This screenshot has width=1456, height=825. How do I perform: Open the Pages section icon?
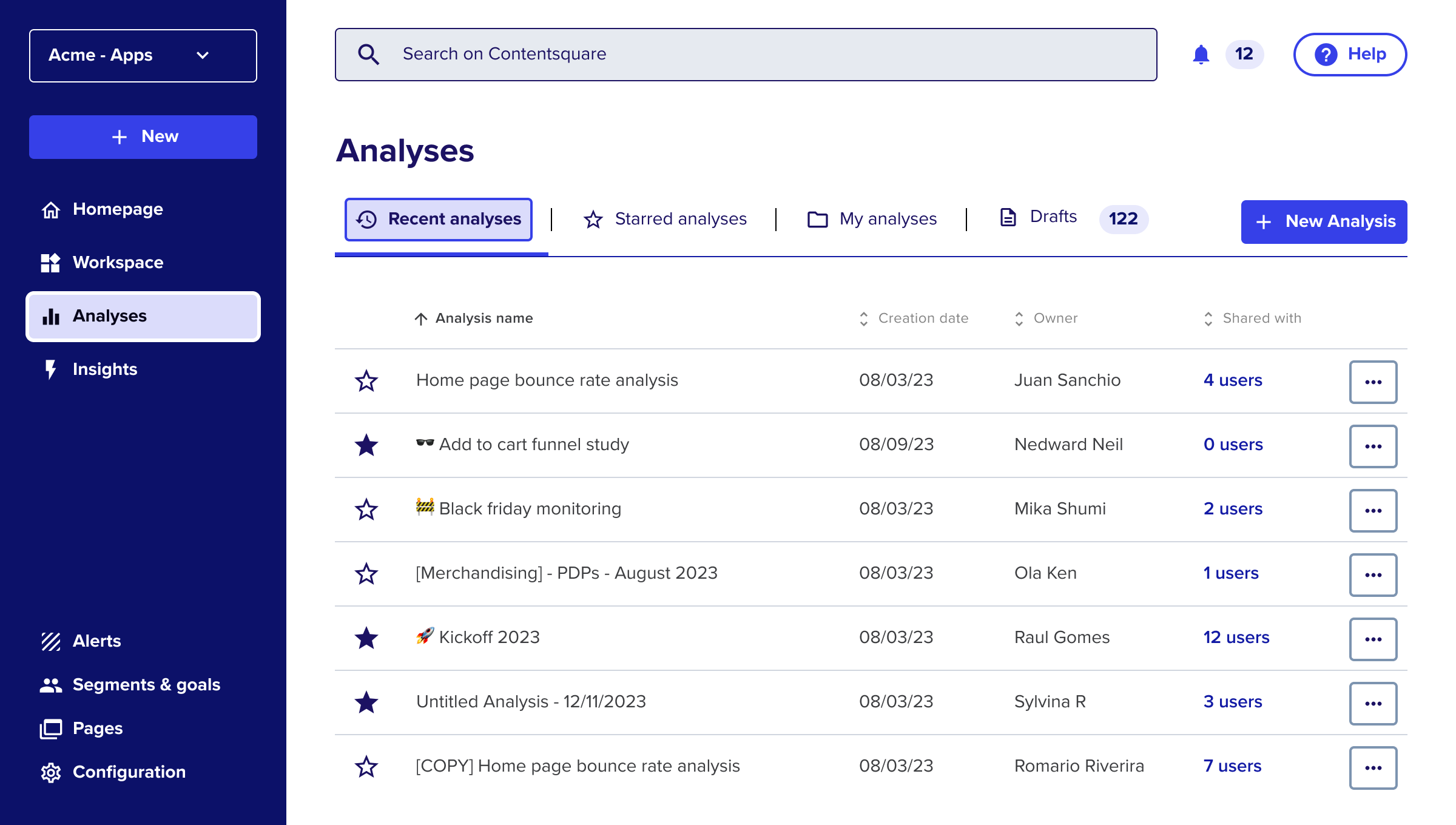(51, 729)
